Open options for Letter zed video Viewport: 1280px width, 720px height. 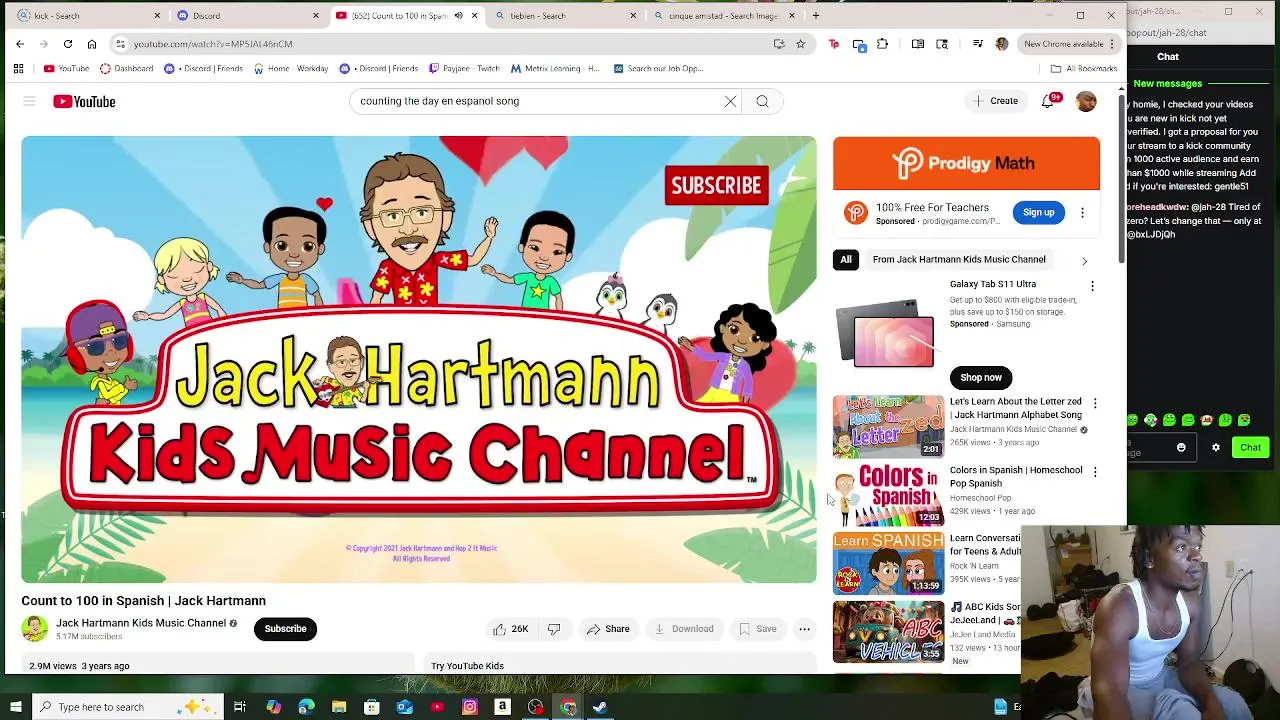(1094, 403)
